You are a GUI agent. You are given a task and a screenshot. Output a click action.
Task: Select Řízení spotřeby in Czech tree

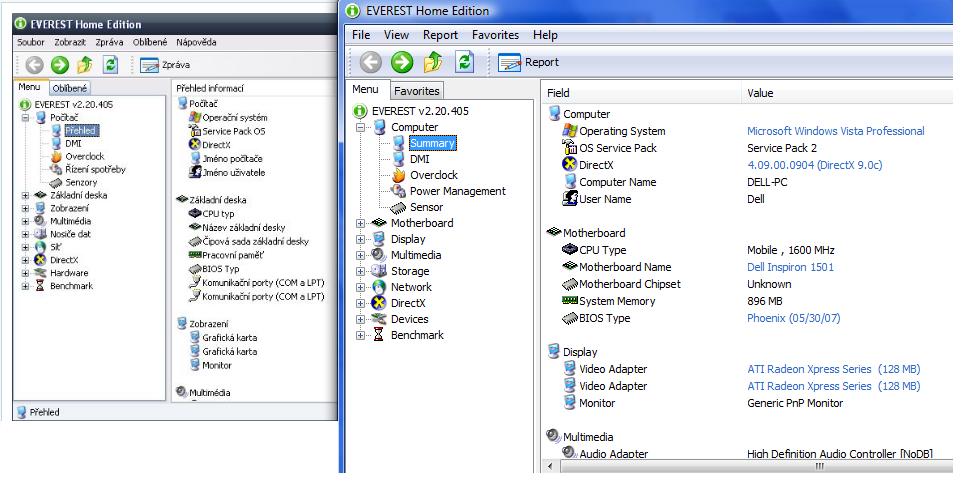click(x=95, y=169)
